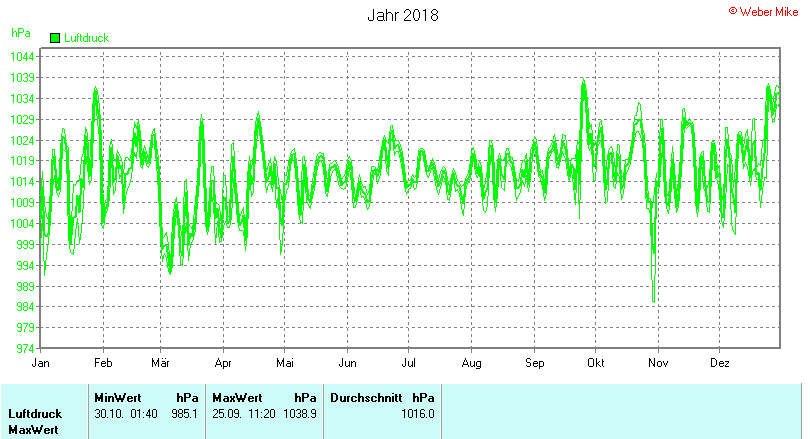Select the Feb label on the time axis
This screenshot has height=439, width=810.
102,363
